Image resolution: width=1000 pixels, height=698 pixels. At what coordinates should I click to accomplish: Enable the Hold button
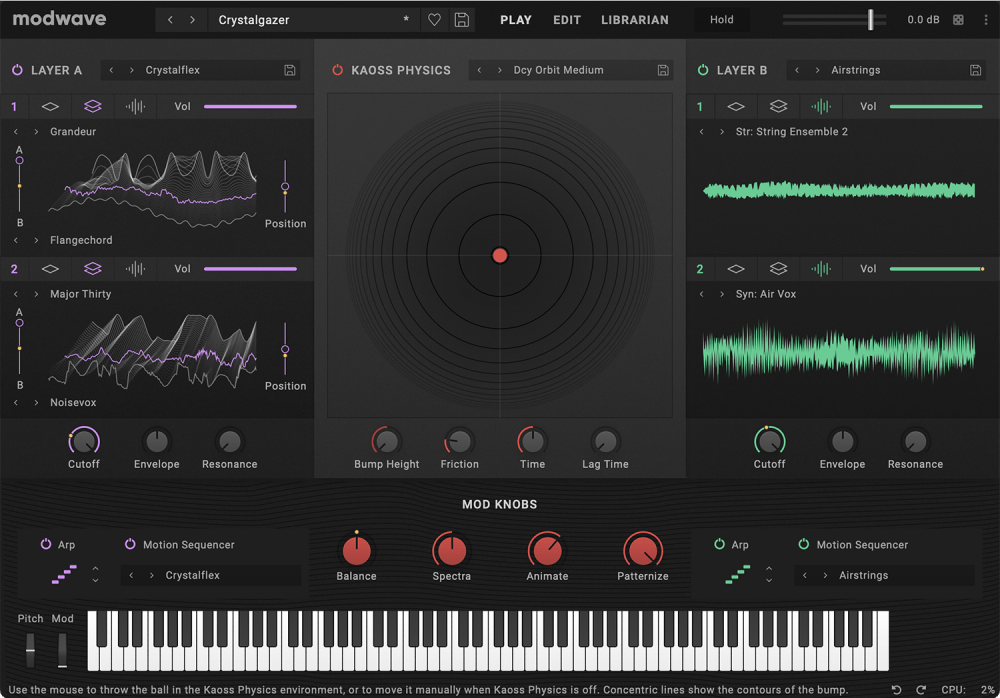[x=721, y=18]
